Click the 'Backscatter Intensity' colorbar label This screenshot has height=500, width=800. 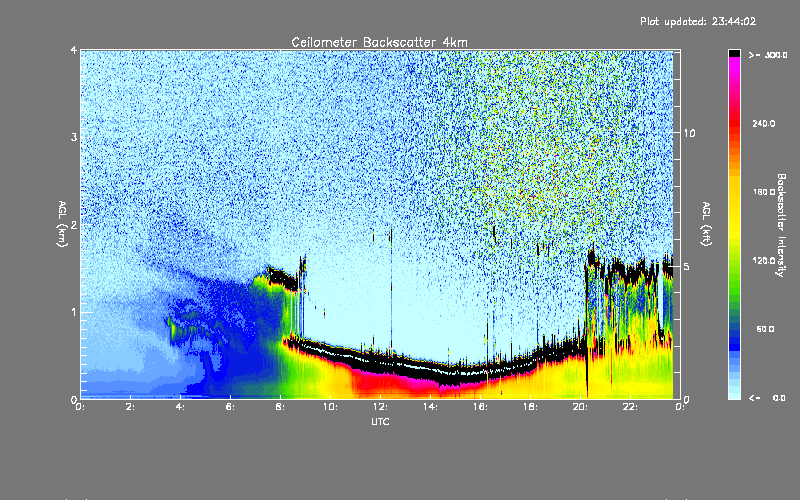(x=780, y=225)
